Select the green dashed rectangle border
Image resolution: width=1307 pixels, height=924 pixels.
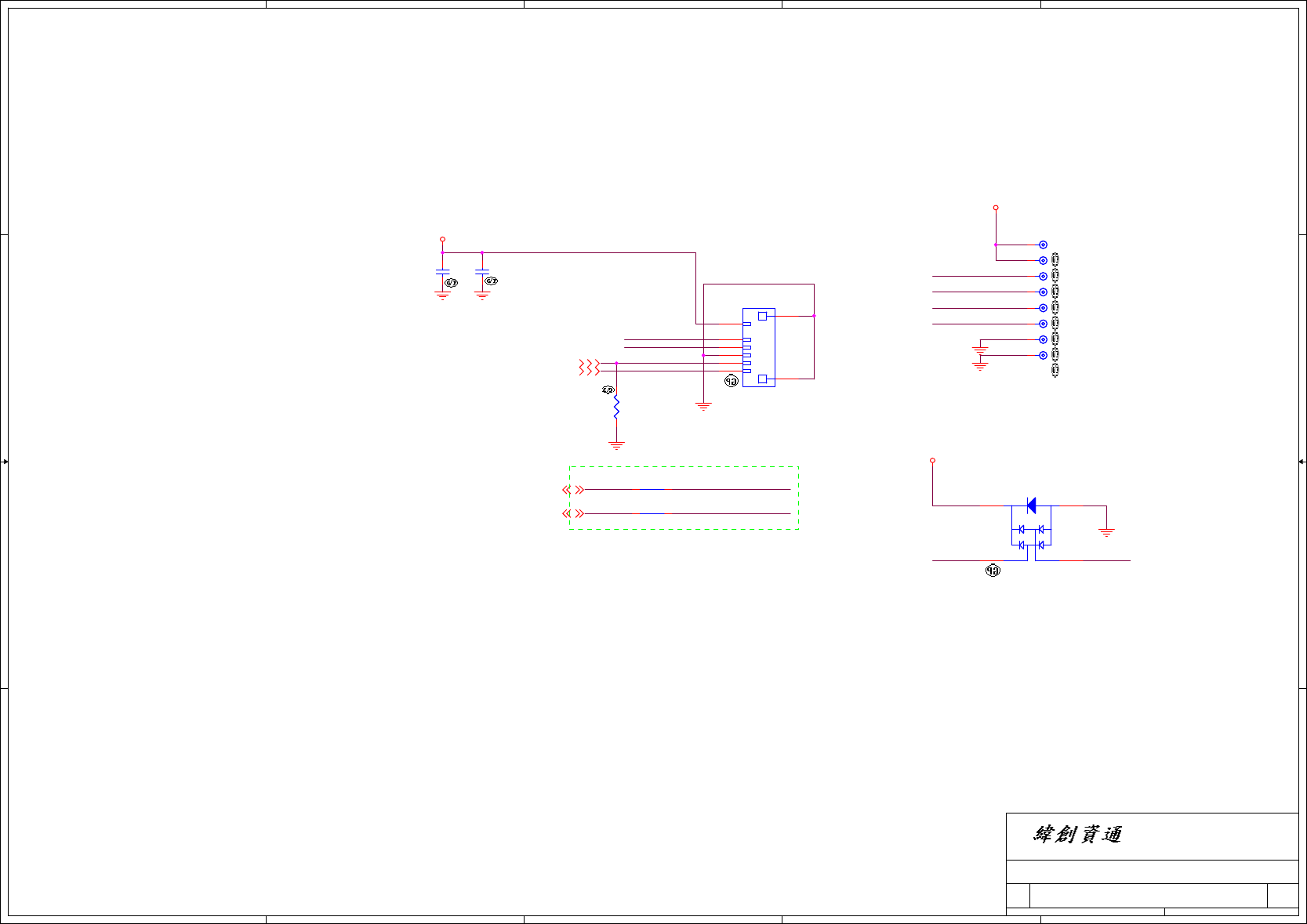point(684,498)
